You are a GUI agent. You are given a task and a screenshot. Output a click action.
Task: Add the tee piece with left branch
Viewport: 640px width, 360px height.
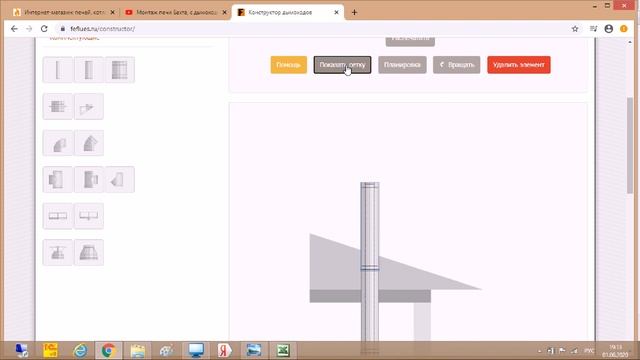coord(58,180)
